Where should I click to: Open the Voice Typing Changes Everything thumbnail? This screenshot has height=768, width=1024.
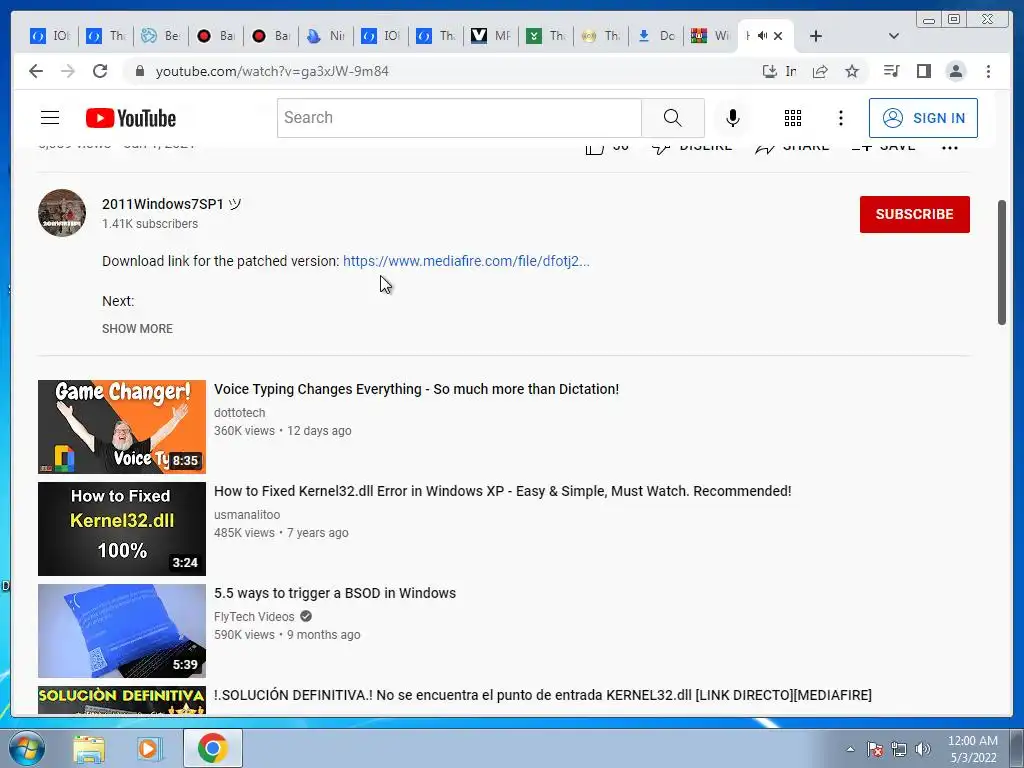coord(121,426)
